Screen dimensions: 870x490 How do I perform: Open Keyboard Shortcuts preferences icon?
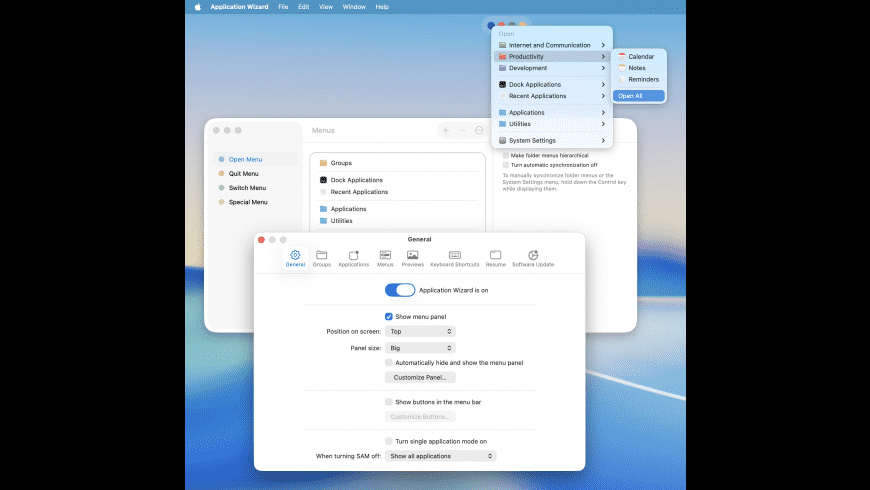pyautogui.click(x=454, y=255)
